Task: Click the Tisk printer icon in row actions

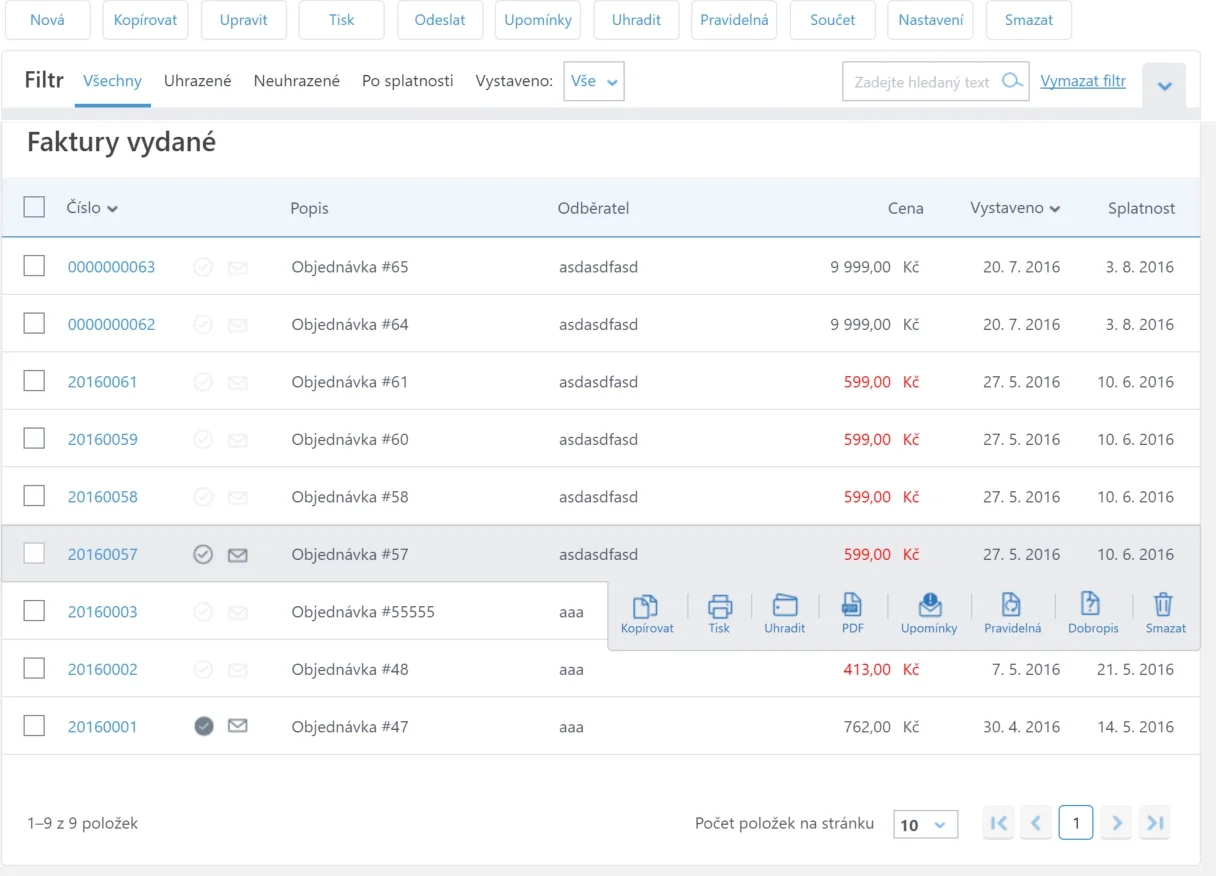Action: [x=719, y=606]
